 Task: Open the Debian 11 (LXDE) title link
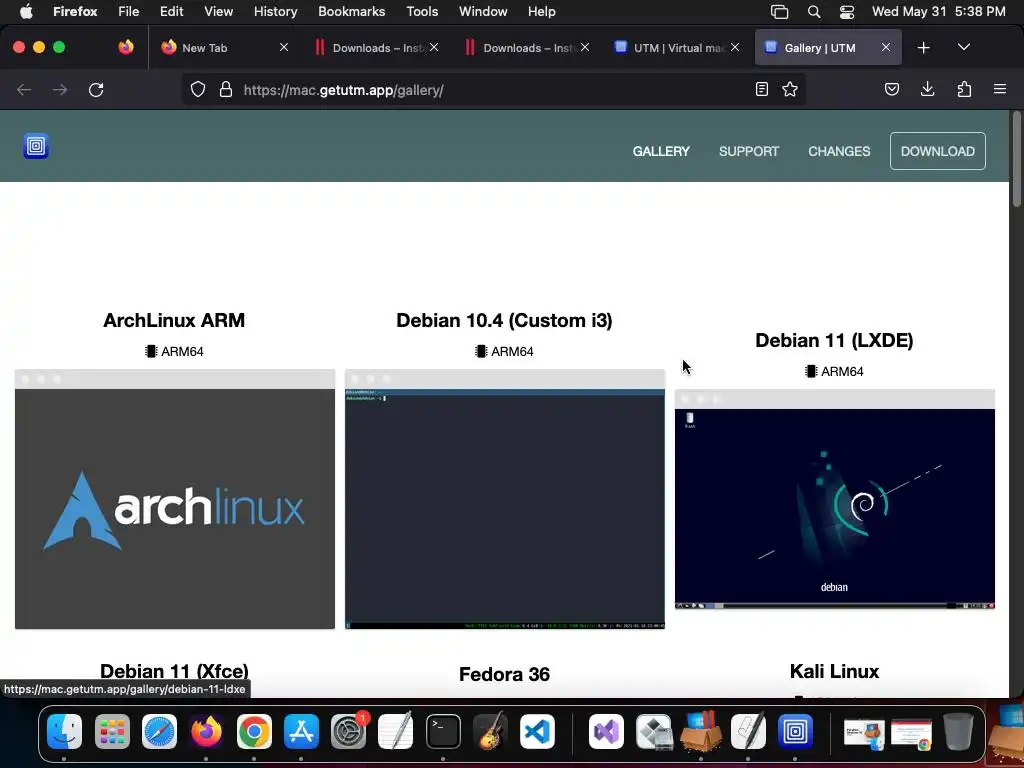834,340
